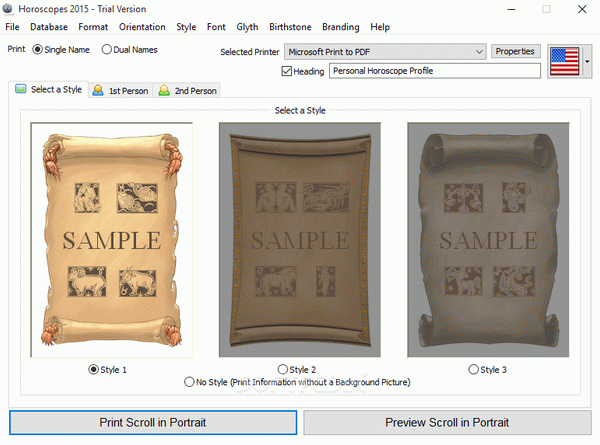Click the printer Properties button
Image resolution: width=600 pixels, height=445 pixels.
tap(517, 51)
